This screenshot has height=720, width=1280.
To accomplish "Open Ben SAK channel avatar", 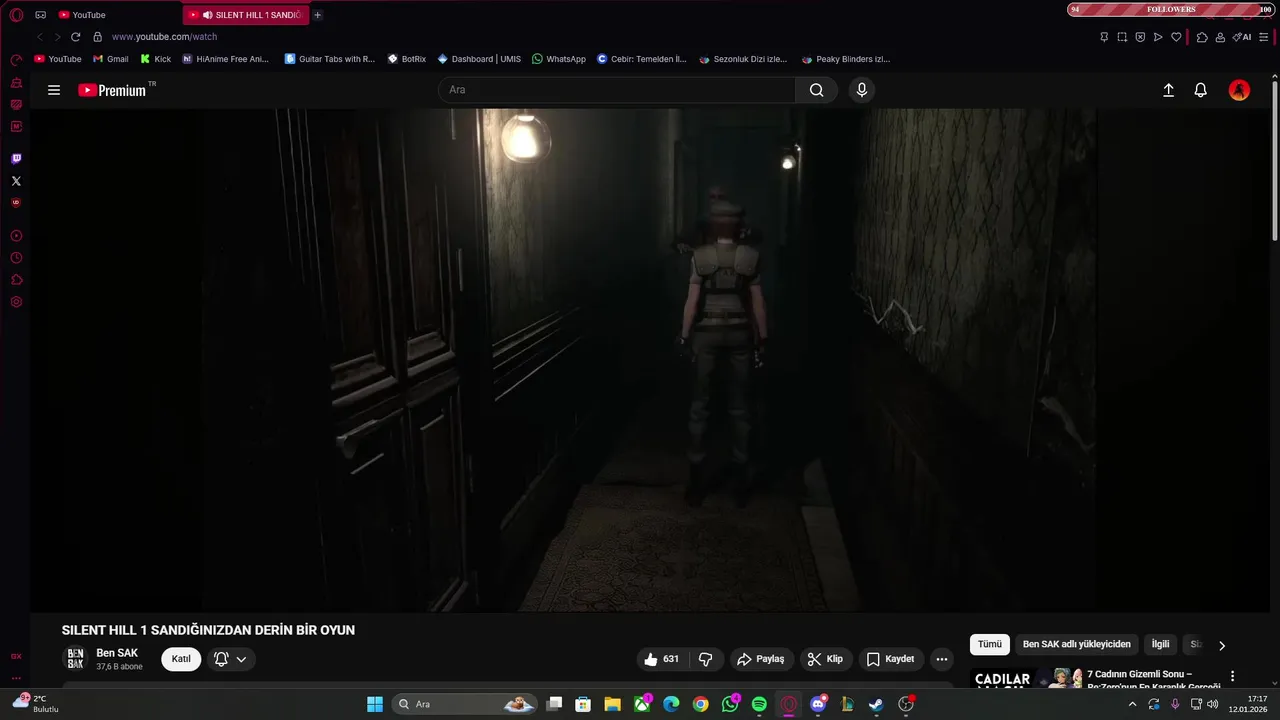I will (75, 659).
